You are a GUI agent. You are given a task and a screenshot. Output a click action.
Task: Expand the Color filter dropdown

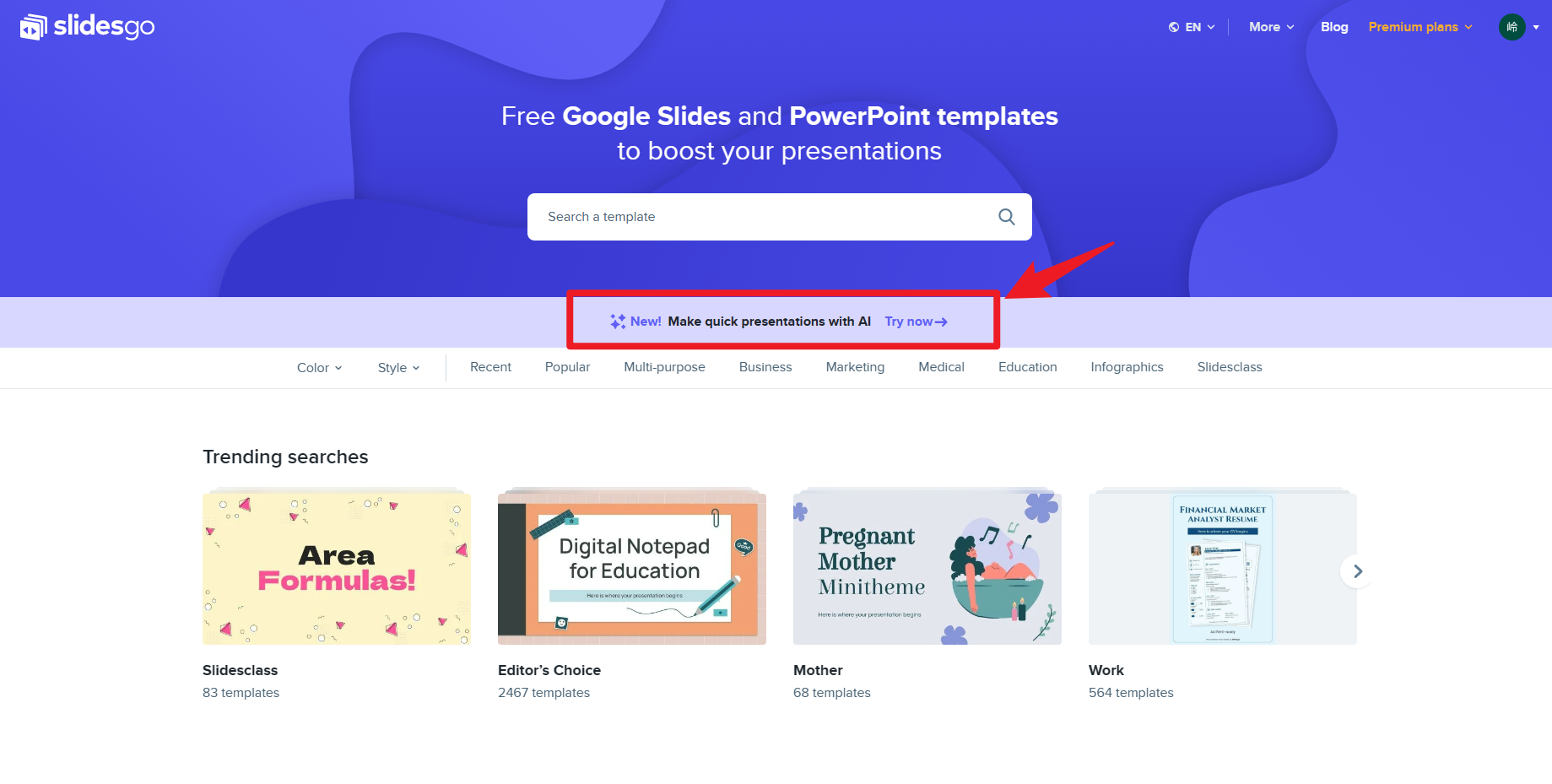point(319,368)
